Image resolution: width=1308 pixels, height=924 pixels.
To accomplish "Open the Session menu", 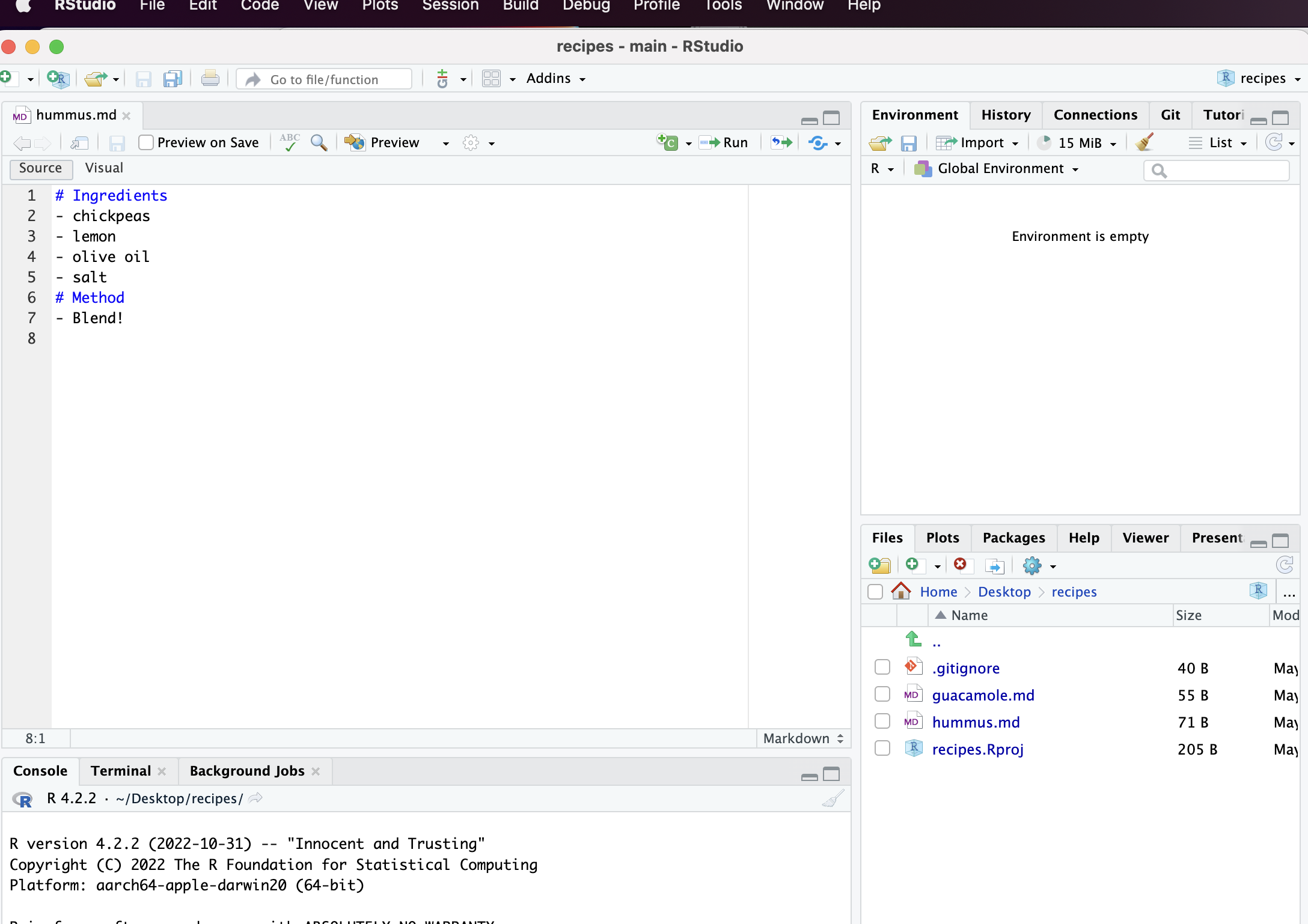I will pyautogui.click(x=450, y=6).
